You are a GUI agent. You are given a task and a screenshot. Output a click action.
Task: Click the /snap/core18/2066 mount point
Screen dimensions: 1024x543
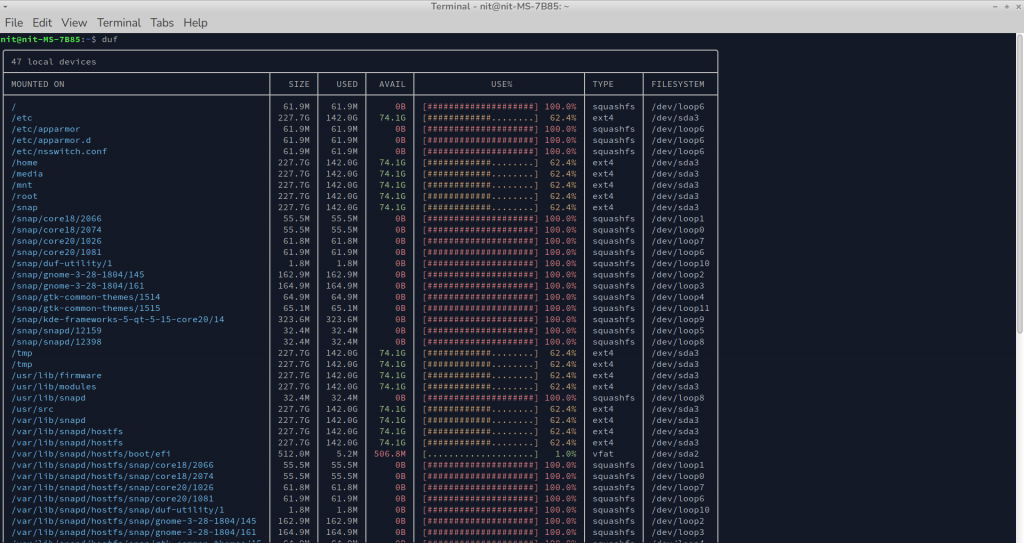point(56,218)
